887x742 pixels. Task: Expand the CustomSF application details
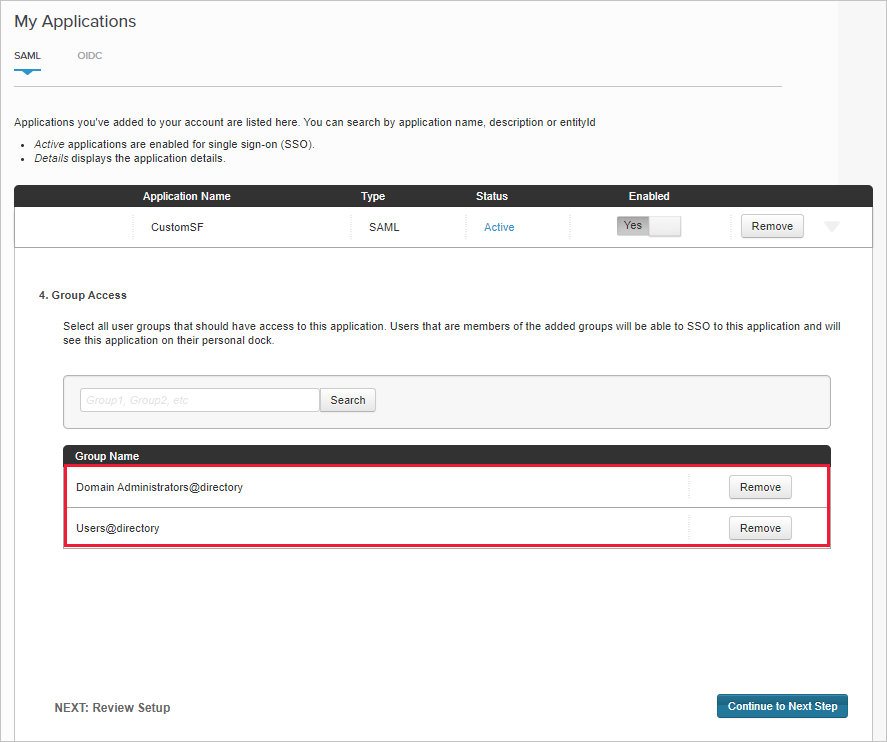click(831, 226)
